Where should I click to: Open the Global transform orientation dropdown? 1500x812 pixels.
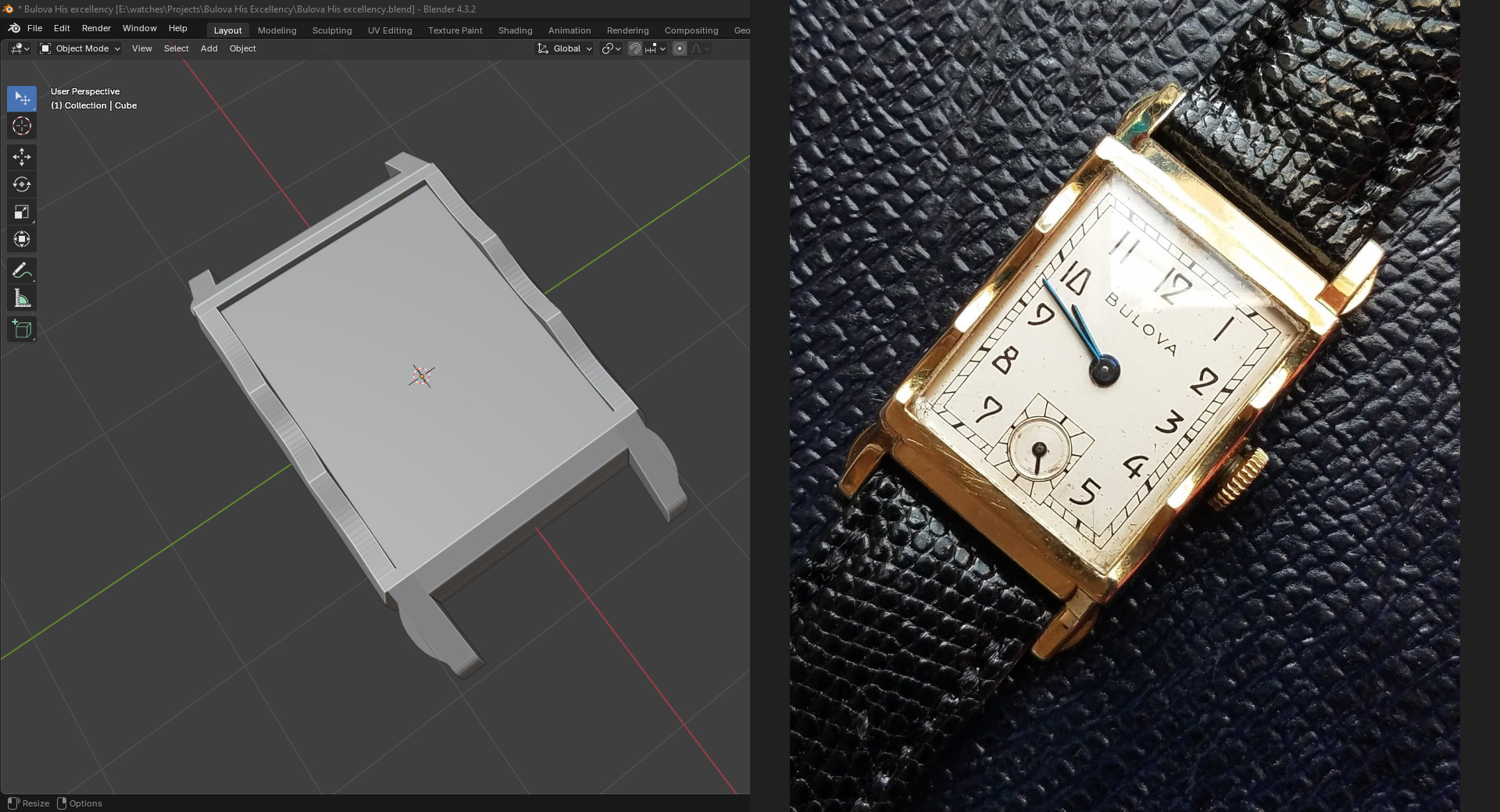pos(564,48)
